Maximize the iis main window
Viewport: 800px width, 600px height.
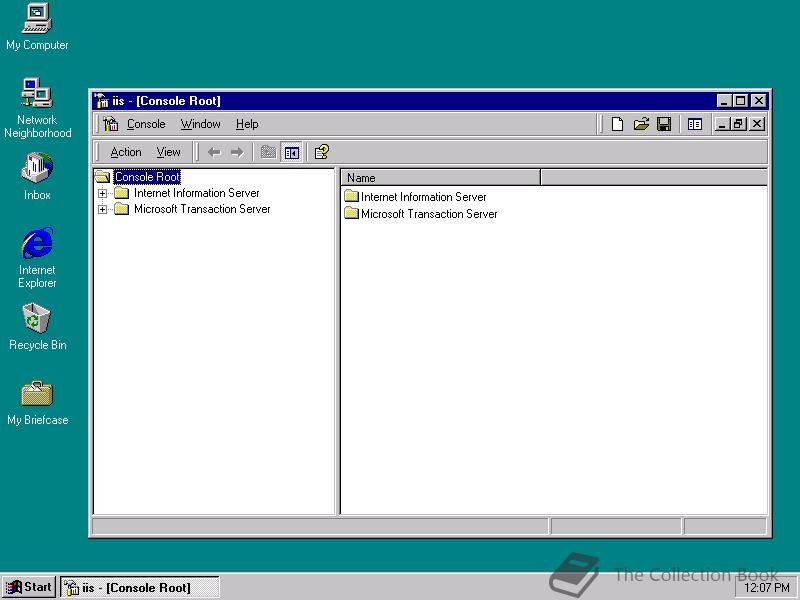(740, 101)
